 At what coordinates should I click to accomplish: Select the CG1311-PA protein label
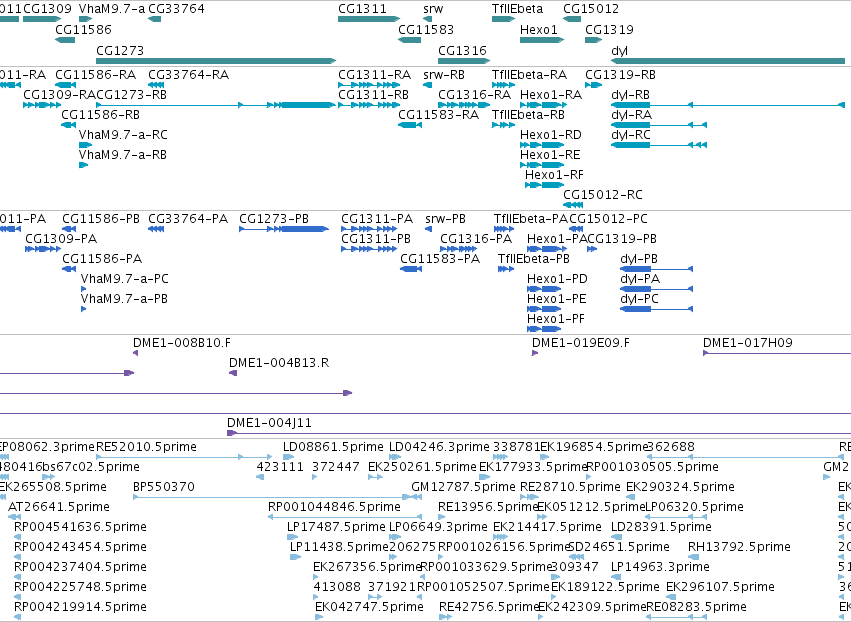coord(377,219)
